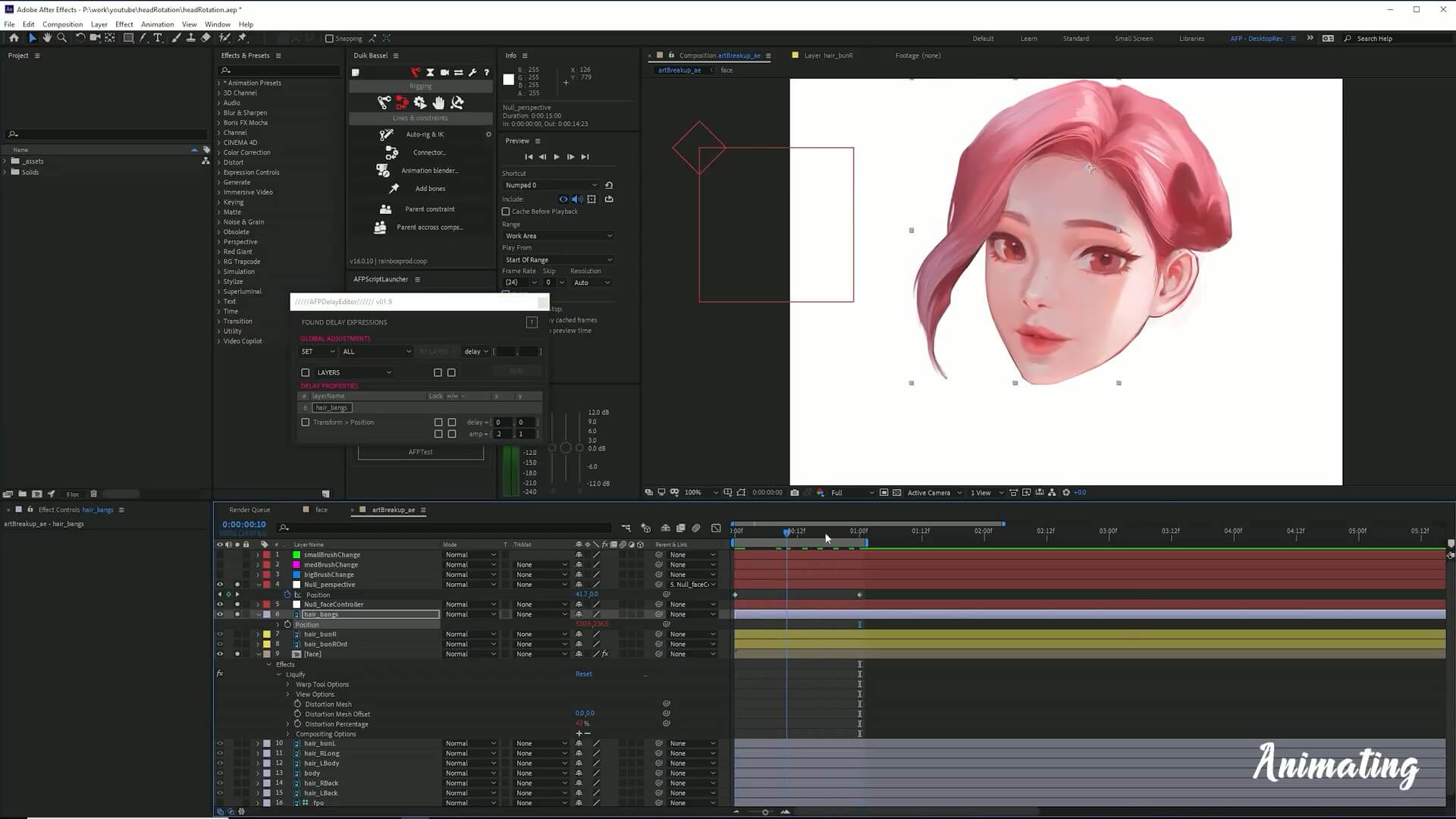Open Duik camera tools icon
This screenshot has width=1456, height=819.
click(444, 73)
